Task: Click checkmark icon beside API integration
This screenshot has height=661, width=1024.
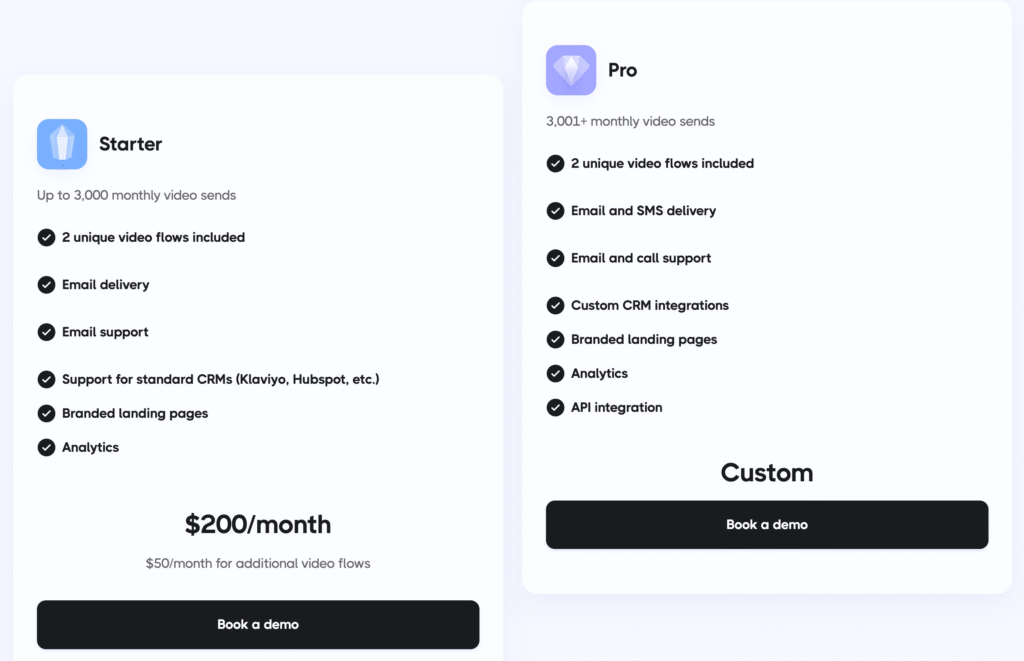Action: click(x=555, y=408)
